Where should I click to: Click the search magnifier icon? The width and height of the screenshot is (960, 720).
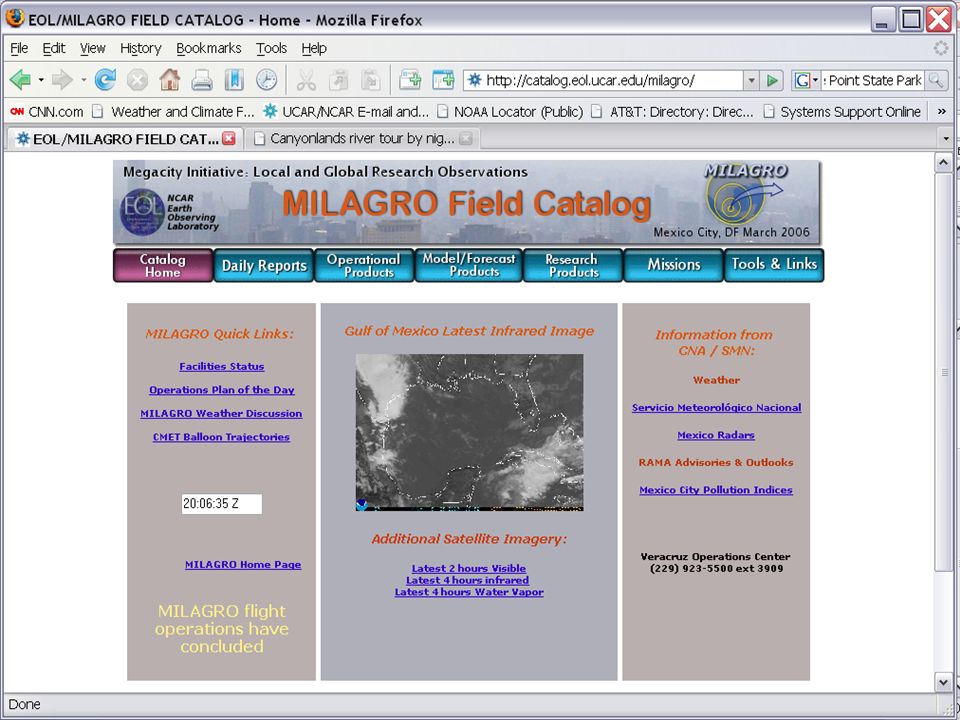936,80
